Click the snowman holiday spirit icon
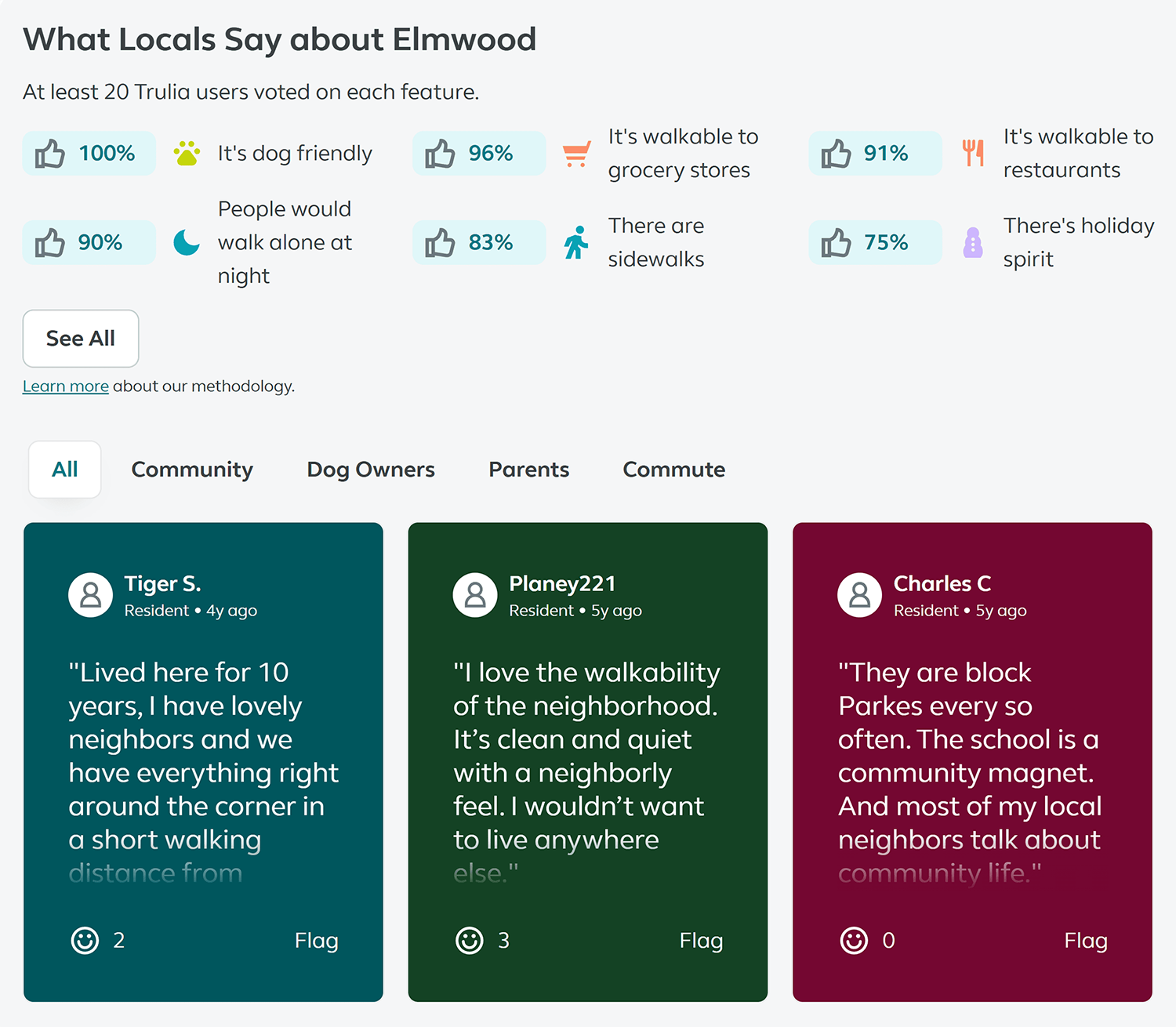The height and width of the screenshot is (1027, 1176). point(973,242)
